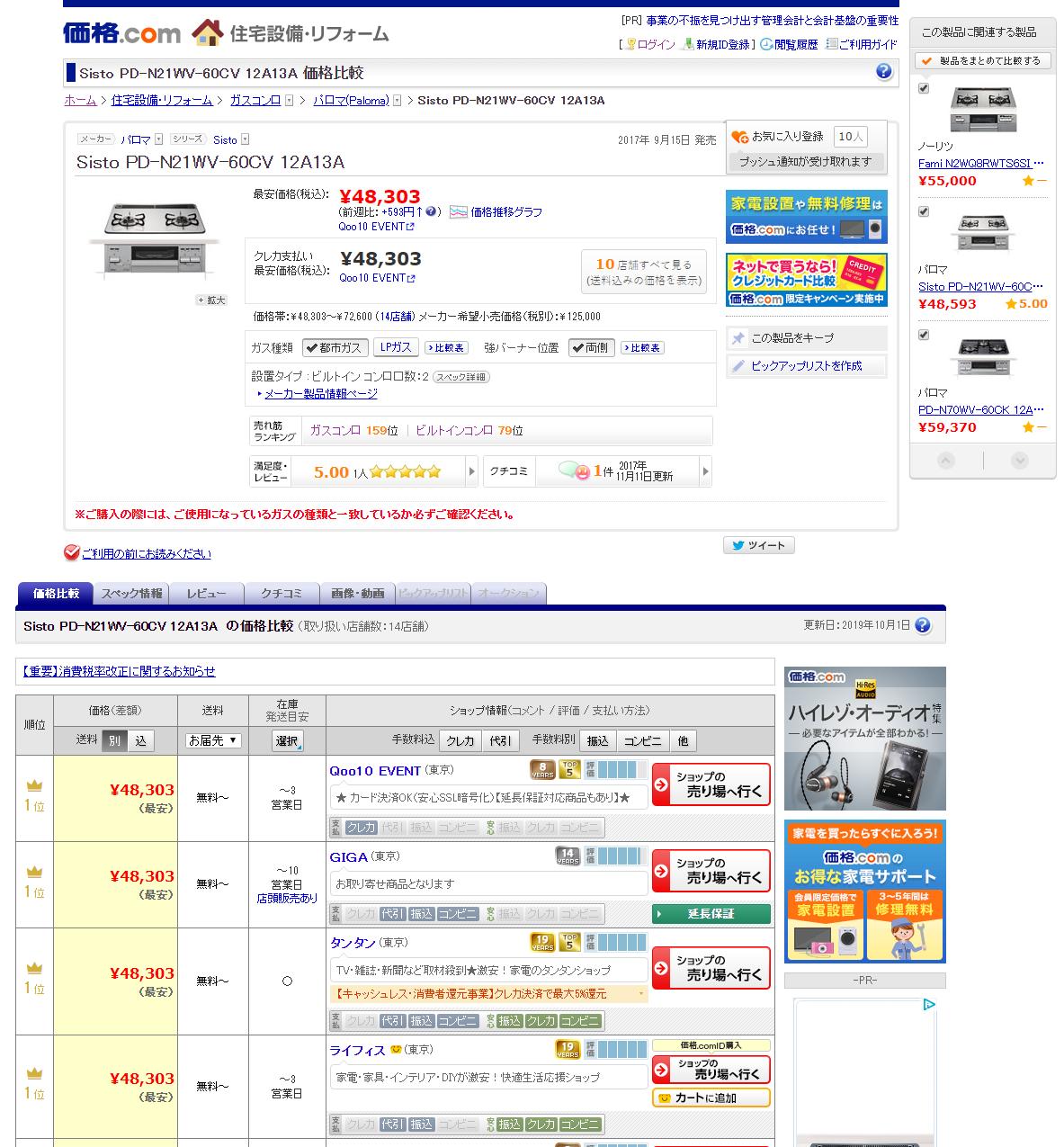Expand breadcrumb dropdown after パロマ(Paloma)
The image size is (1064, 1147).
coord(397,101)
